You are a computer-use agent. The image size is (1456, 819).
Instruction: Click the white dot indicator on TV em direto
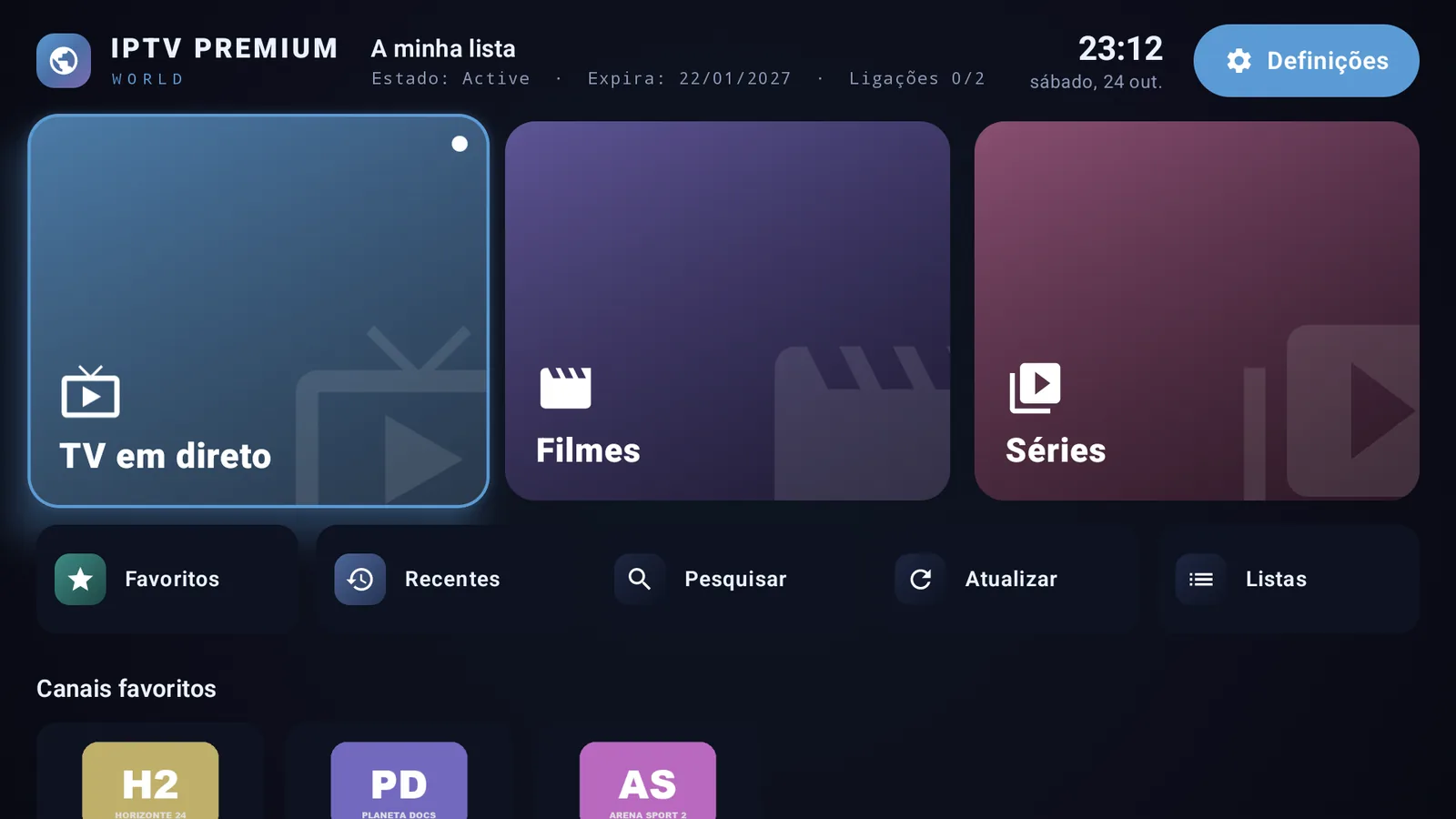click(x=460, y=144)
